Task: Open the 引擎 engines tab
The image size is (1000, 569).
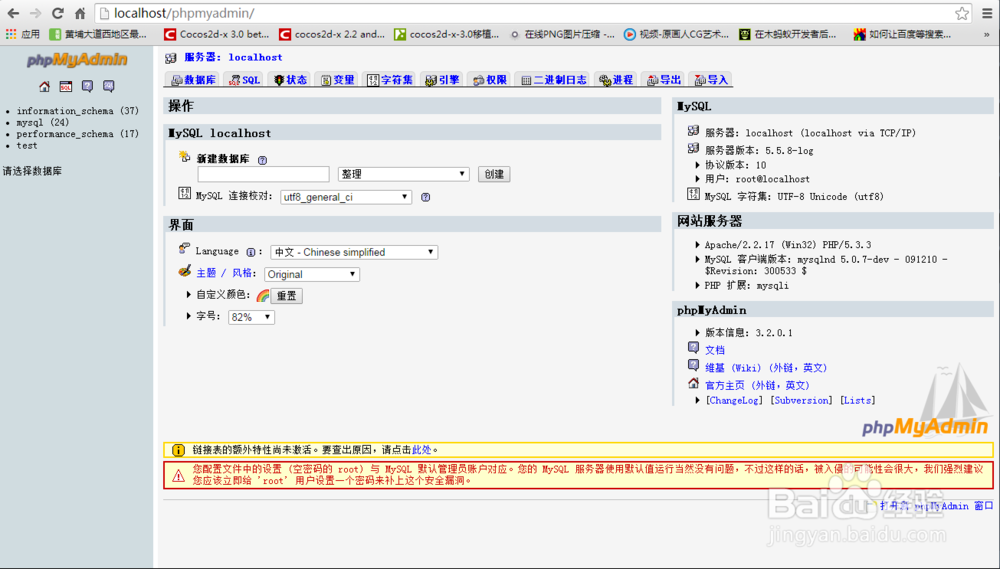Action: pyautogui.click(x=443, y=80)
